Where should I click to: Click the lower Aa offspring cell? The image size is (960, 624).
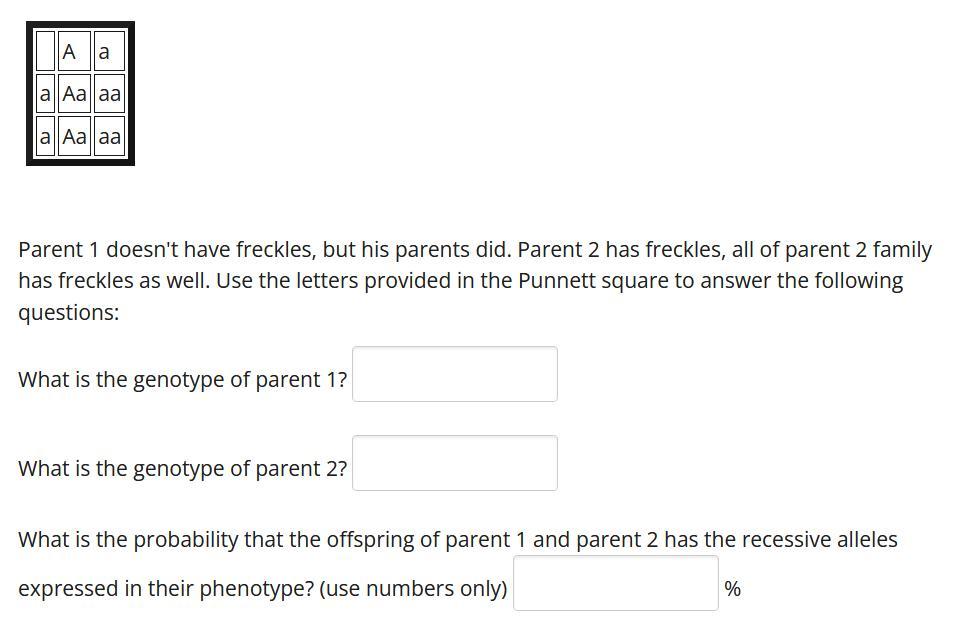(x=75, y=136)
